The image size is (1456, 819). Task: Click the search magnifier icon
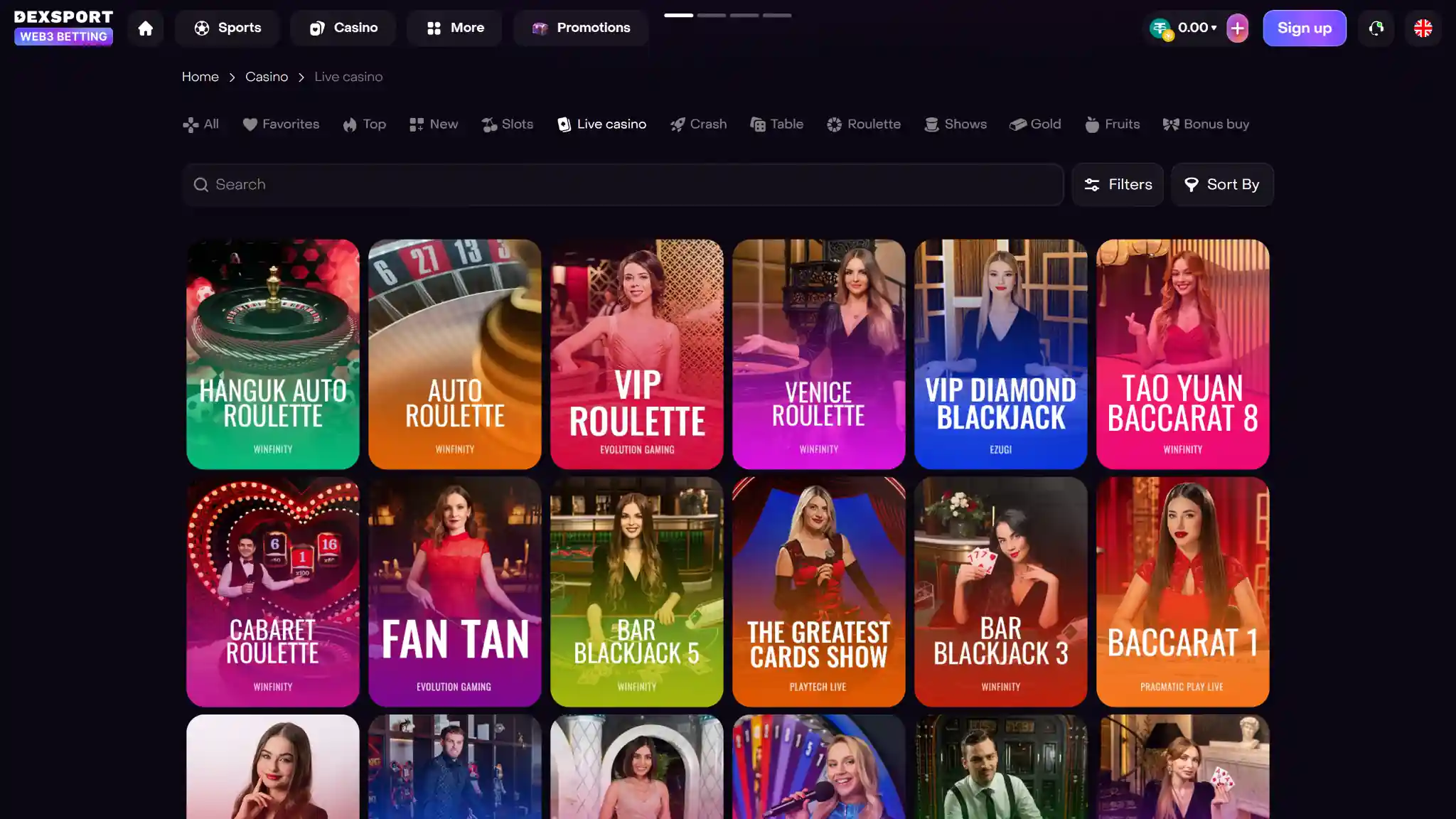coord(201,185)
